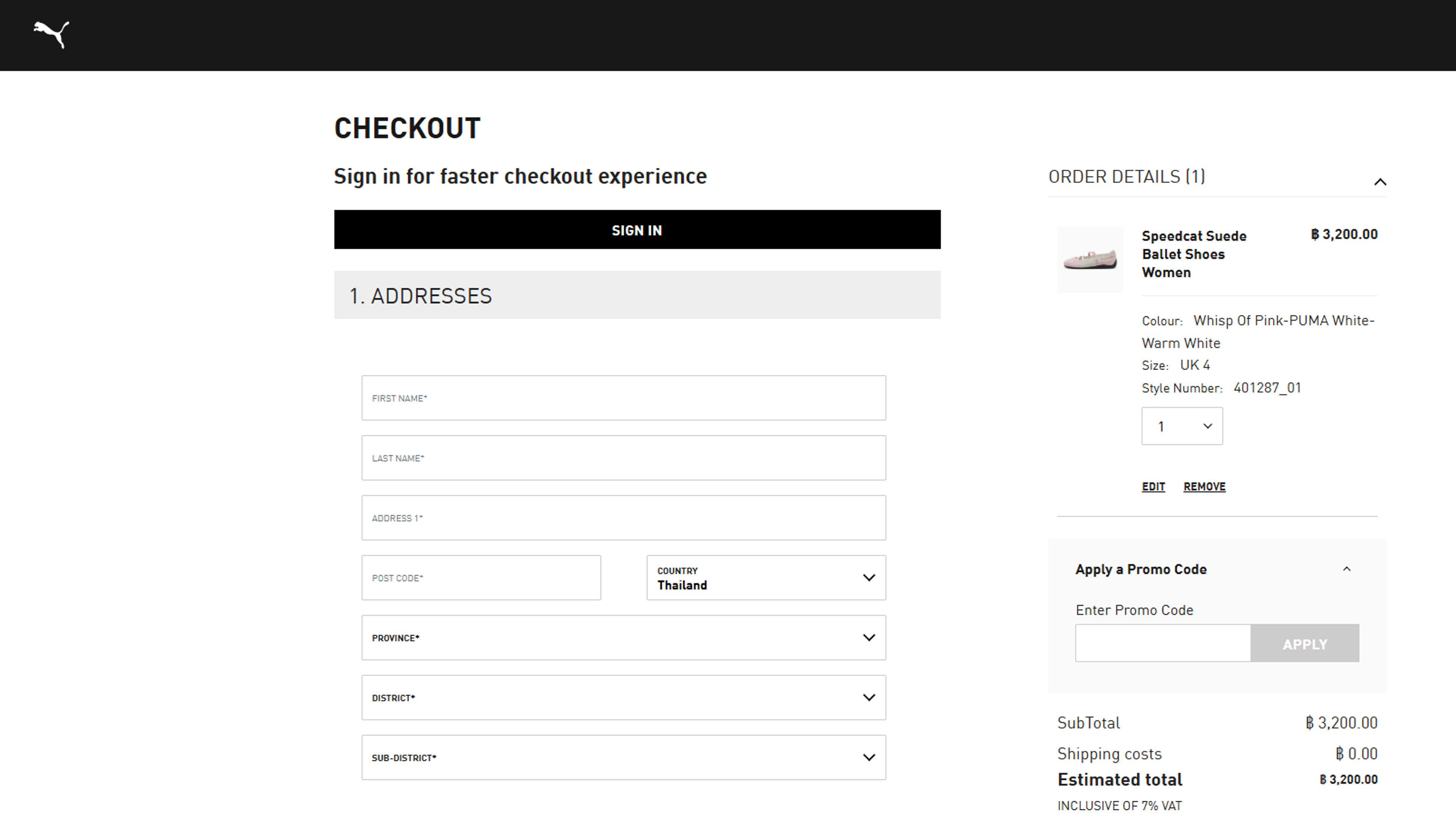1456x819 pixels.
Task: Click the EDIT link for the Speedcat item
Action: click(x=1153, y=486)
